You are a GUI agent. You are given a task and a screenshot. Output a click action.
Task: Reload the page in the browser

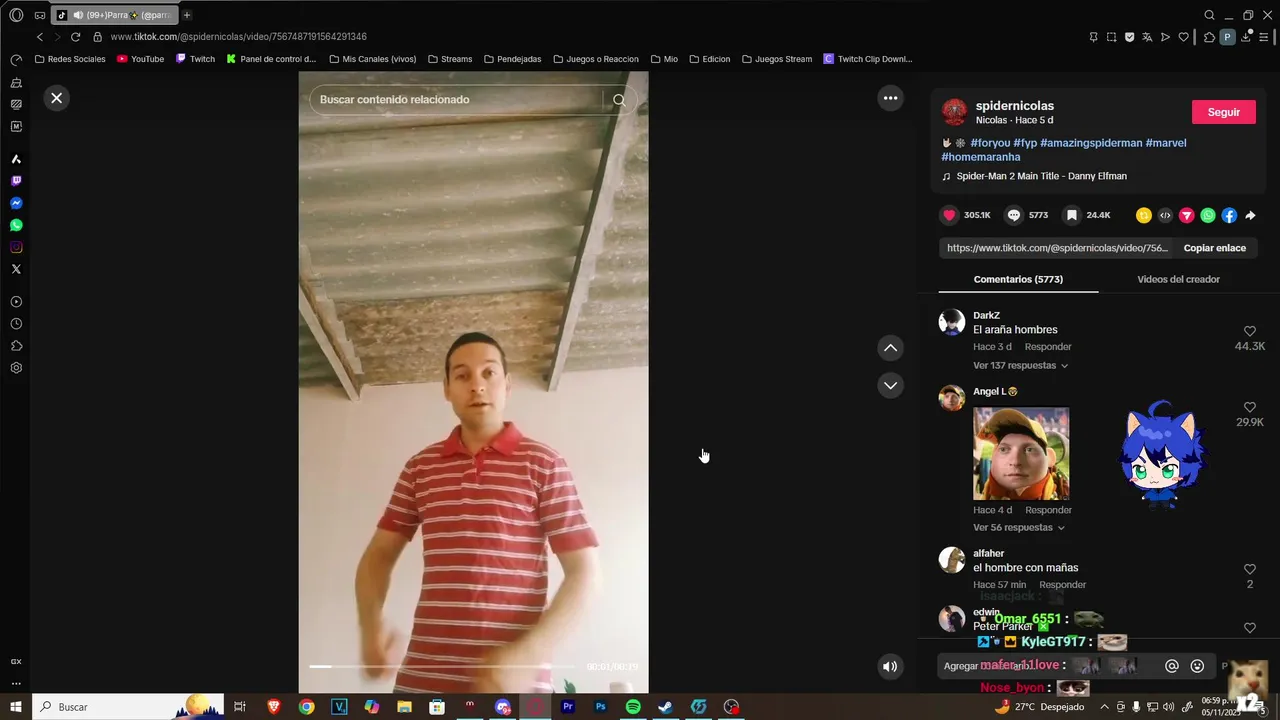75,37
